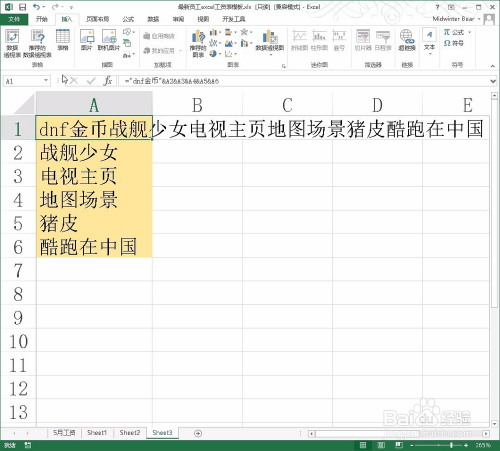Insert a Picture (图片) from file
The height and width of the screenshot is (451, 500).
point(87,41)
